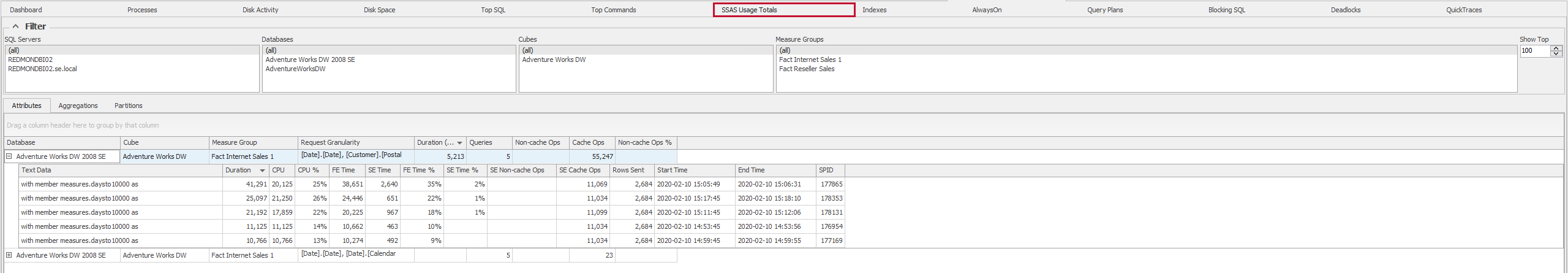Image resolution: width=1568 pixels, height=273 pixels.
Task: Sort by the Text Data column header
Action: 121,170
